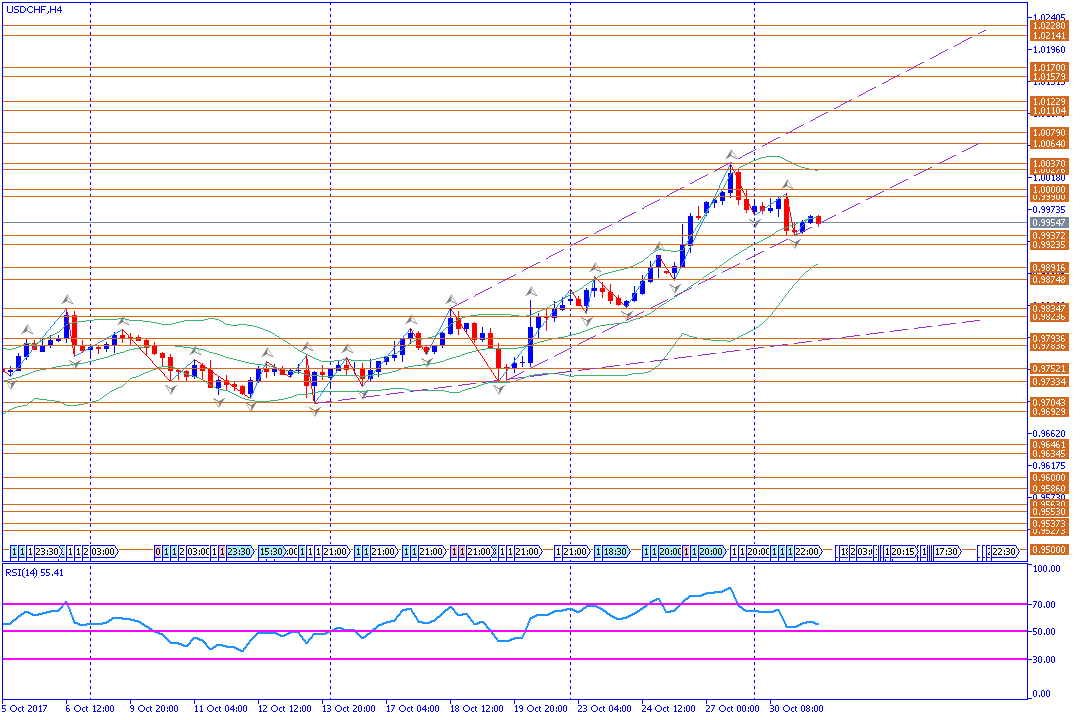This screenshot has height=720, width=1080.
Task: Click the 0.97043 price level label
Action: [x=1049, y=402]
